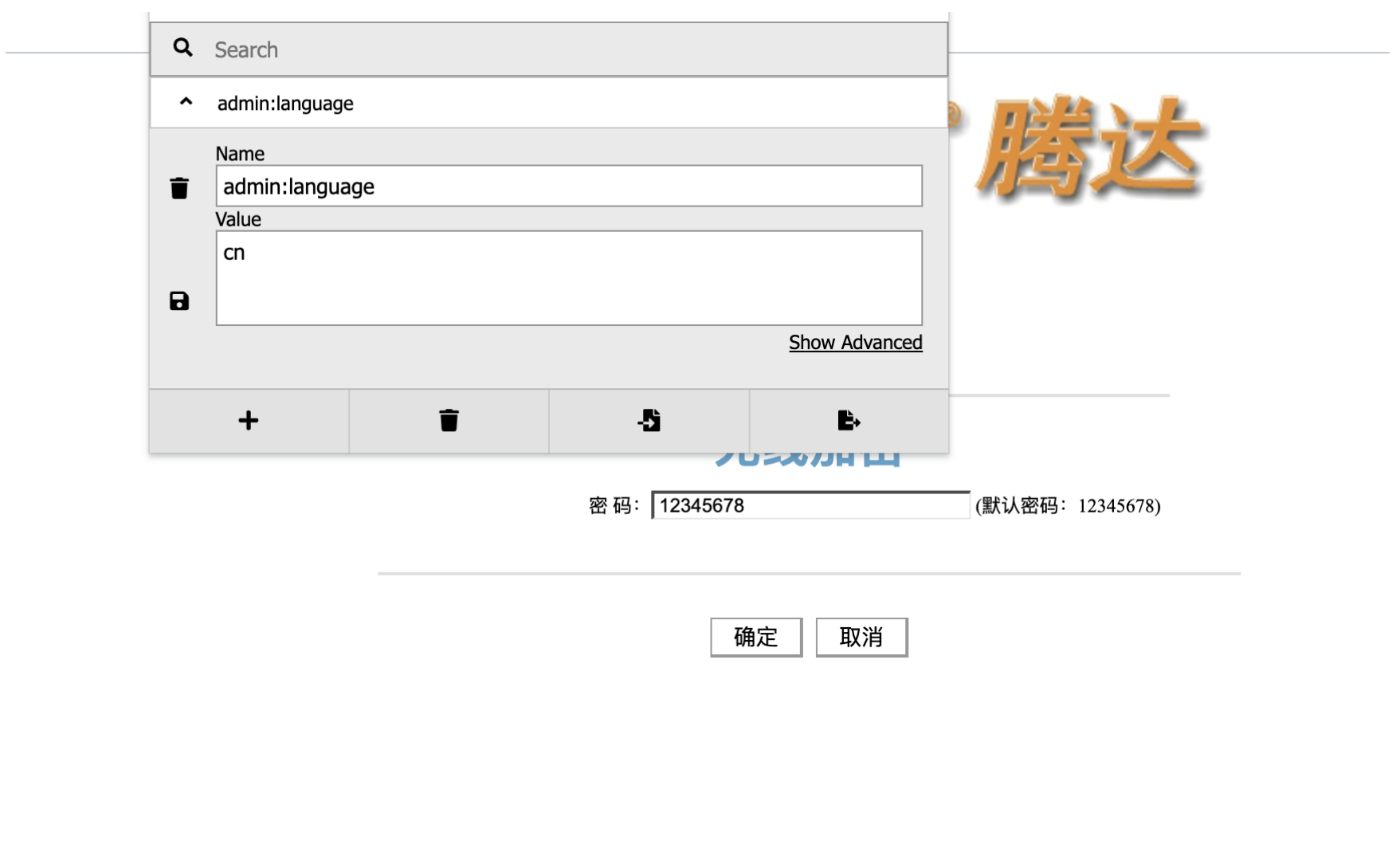
Task: Add a new cookie with the plus button
Action: coord(249,421)
